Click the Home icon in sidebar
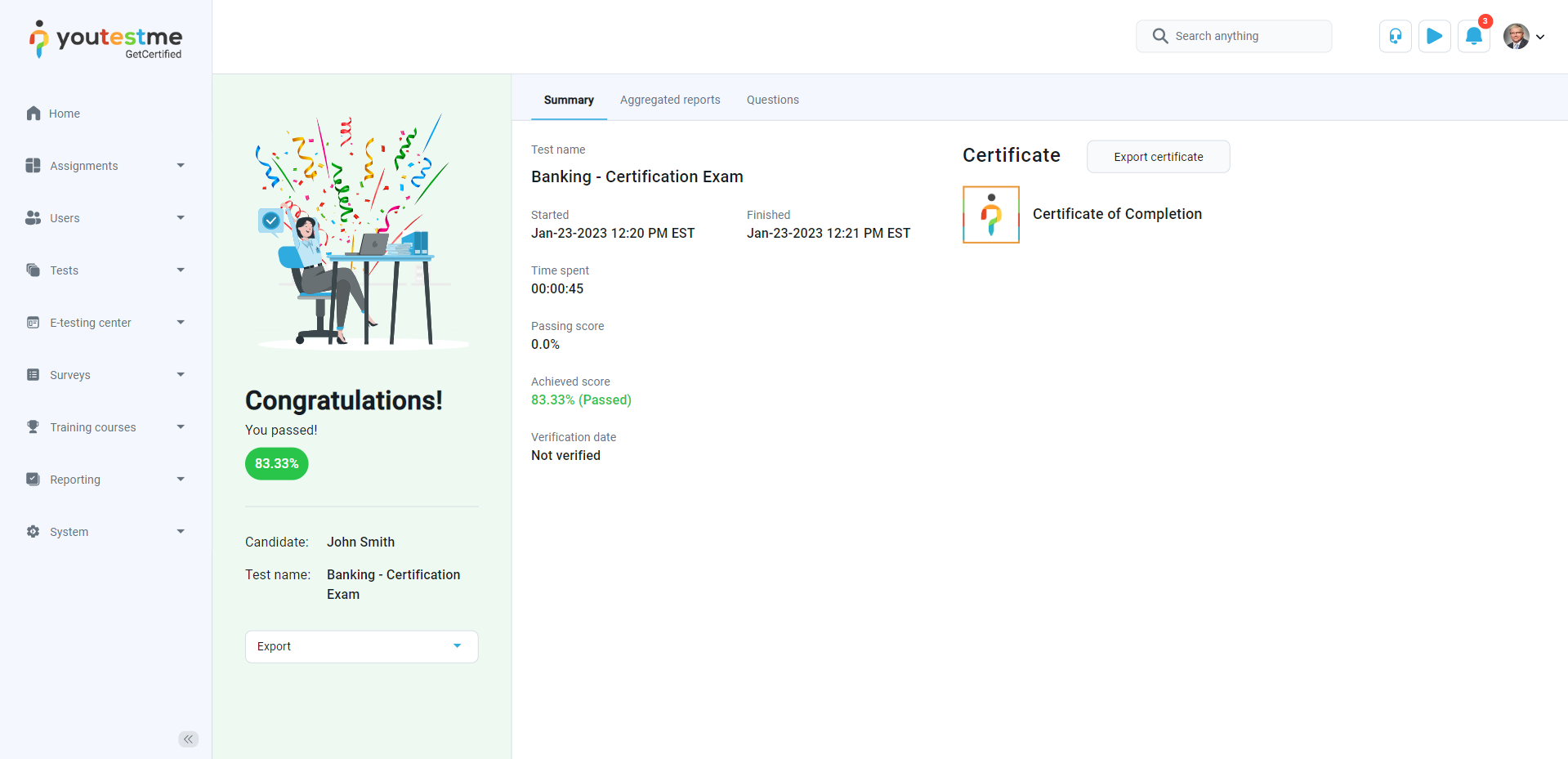This screenshot has width=1568, height=759. click(34, 114)
